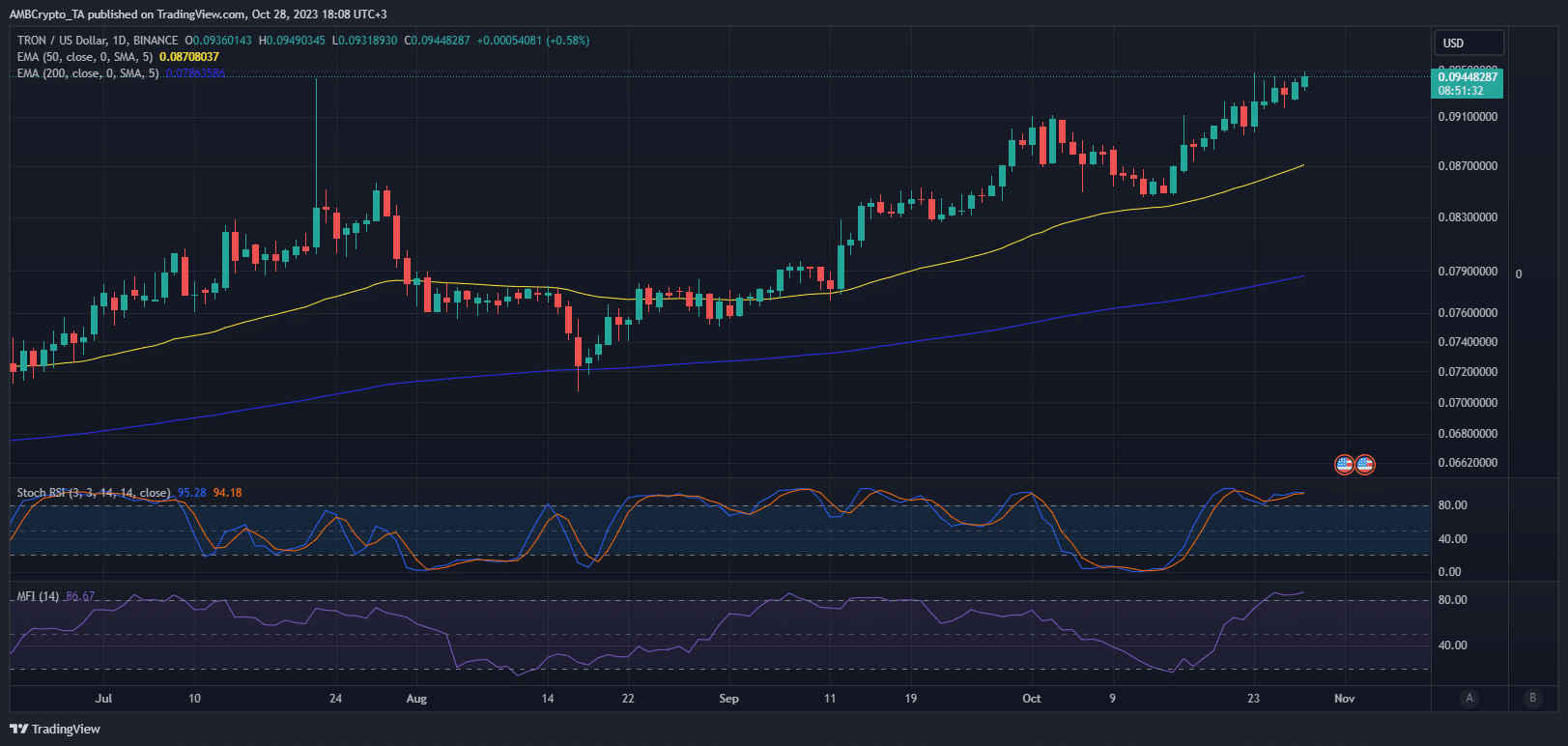
Task: Click the 0.08300000 price axis label
Action: pos(1468,217)
